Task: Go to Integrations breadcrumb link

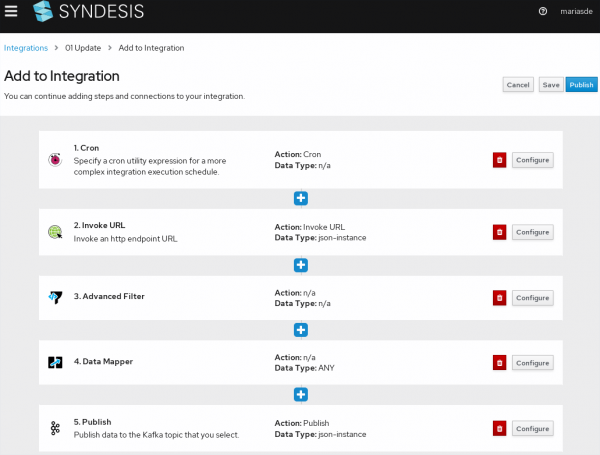Action: pos(26,48)
